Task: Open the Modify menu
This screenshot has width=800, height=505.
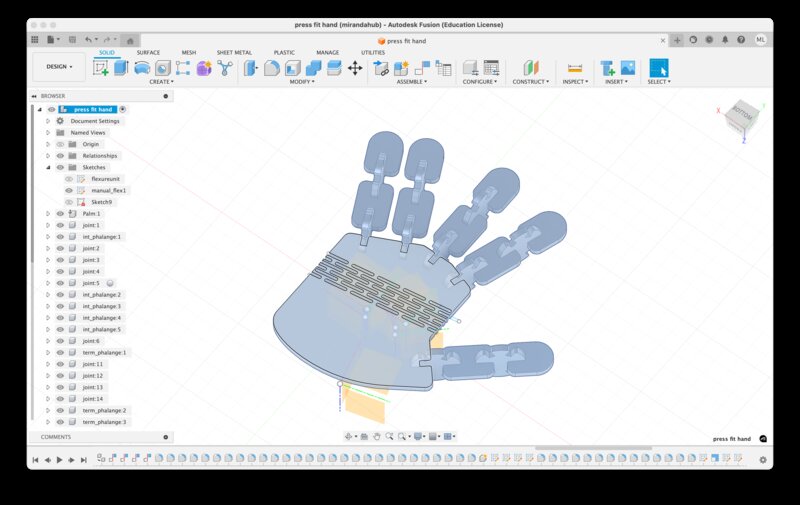Action: pos(302,82)
